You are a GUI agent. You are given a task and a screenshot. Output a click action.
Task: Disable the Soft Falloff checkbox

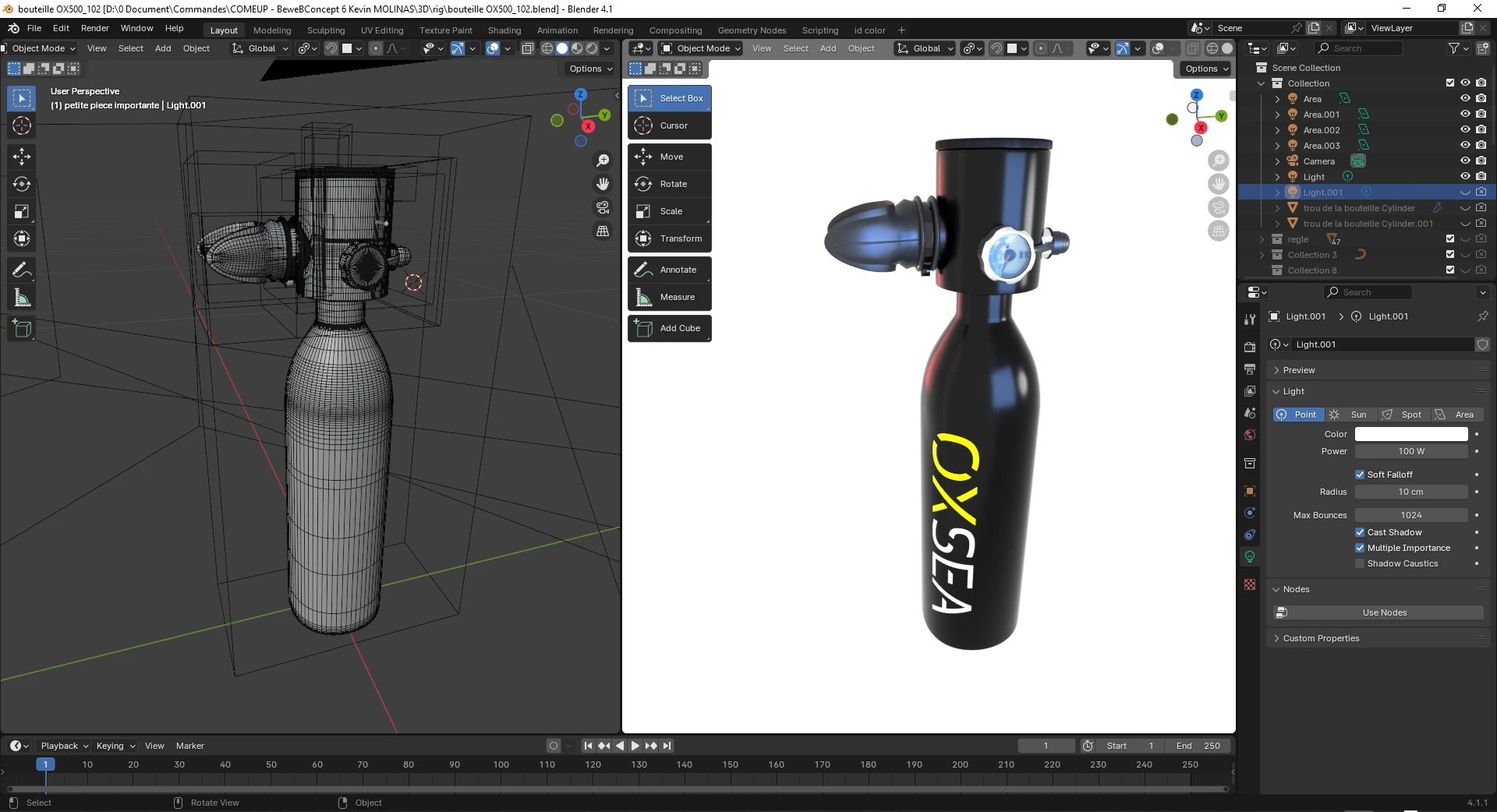click(x=1360, y=475)
